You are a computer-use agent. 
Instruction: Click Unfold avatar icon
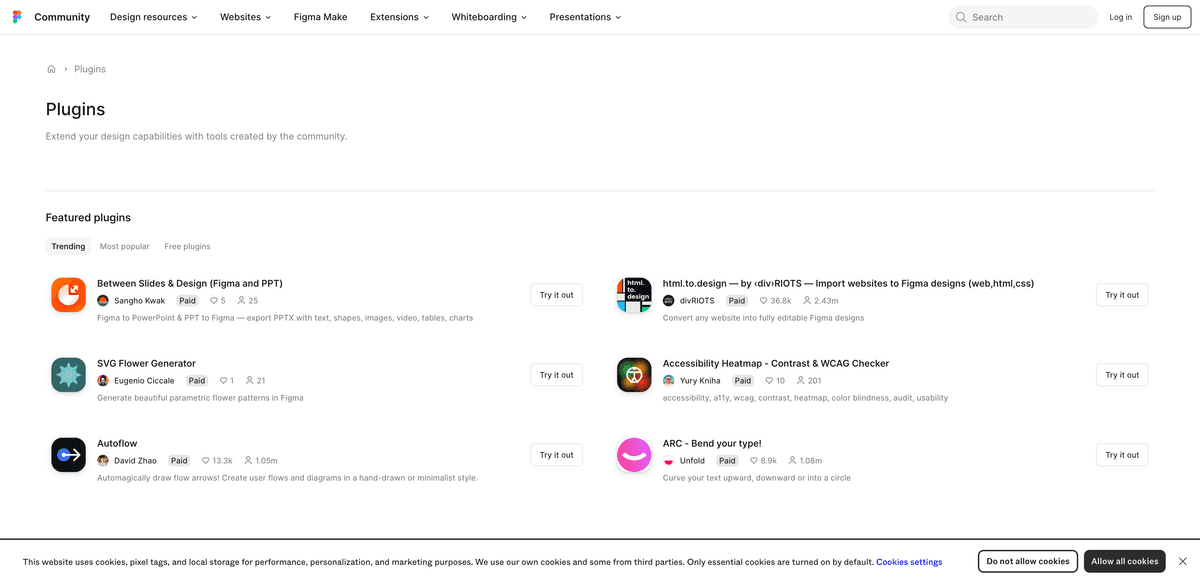668,460
